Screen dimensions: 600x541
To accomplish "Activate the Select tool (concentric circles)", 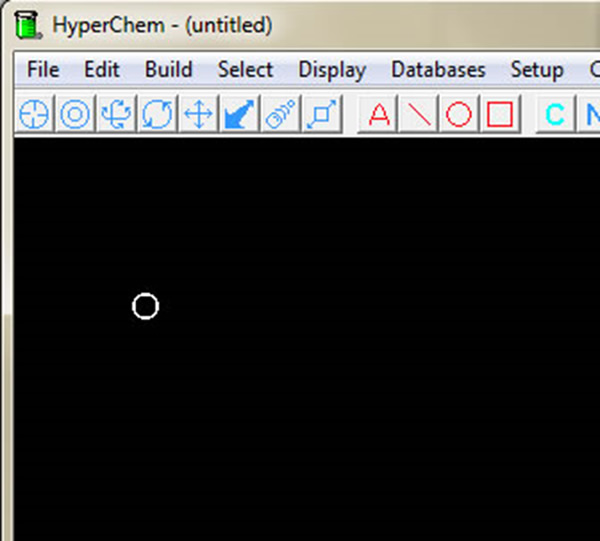I will (75, 115).
